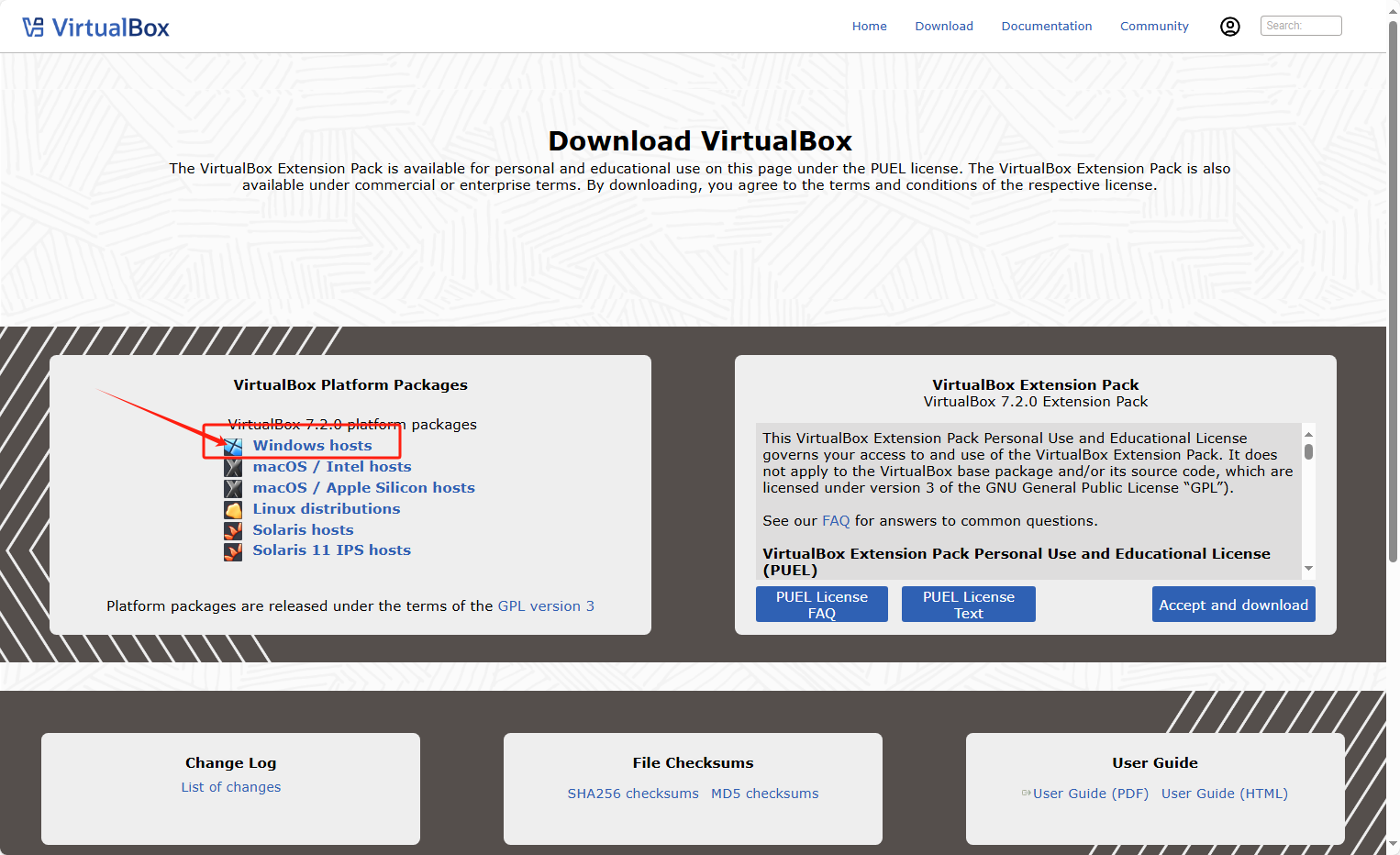Image resolution: width=1400 pixels, height=855 pixels.
Task: View the SHA256 checksums
Action: click(633, 794)
